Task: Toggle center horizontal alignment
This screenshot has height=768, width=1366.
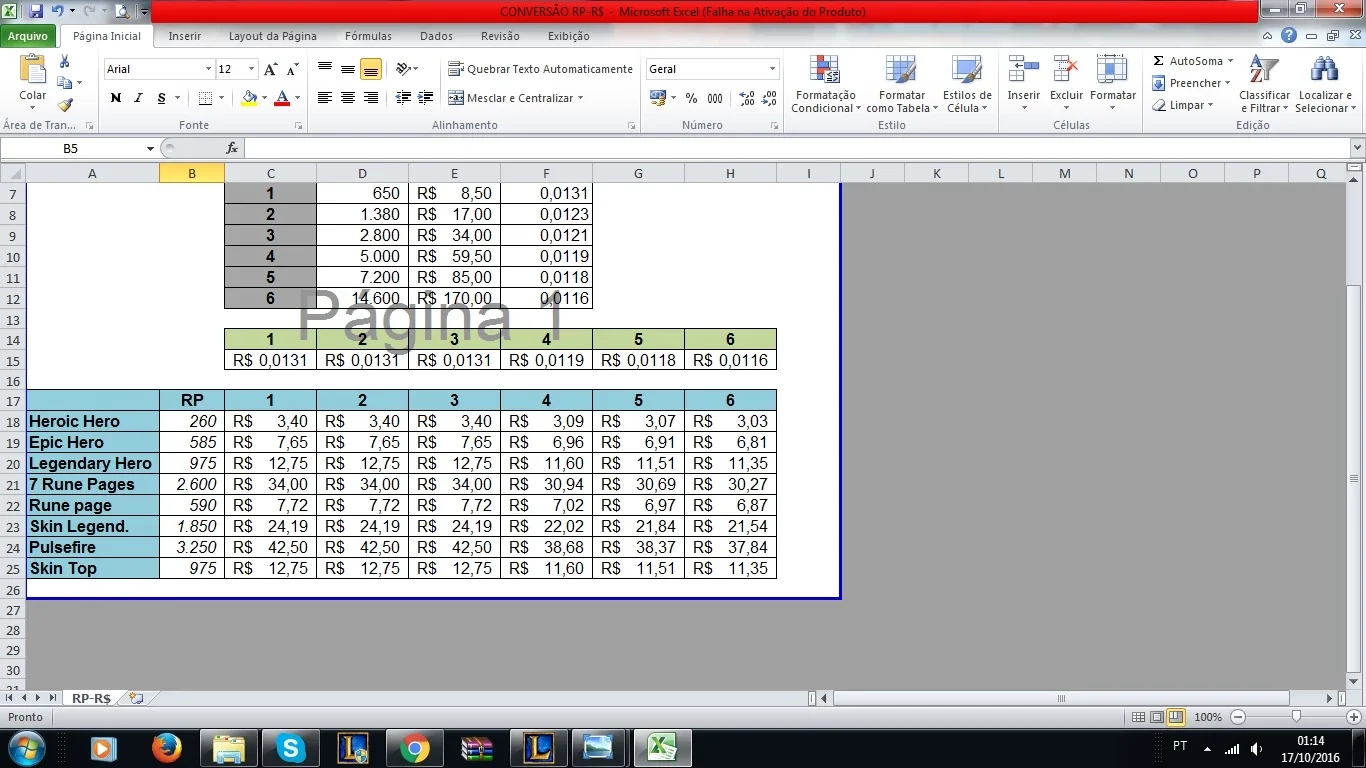Action: pyautogui.click(x=348, y=98)
